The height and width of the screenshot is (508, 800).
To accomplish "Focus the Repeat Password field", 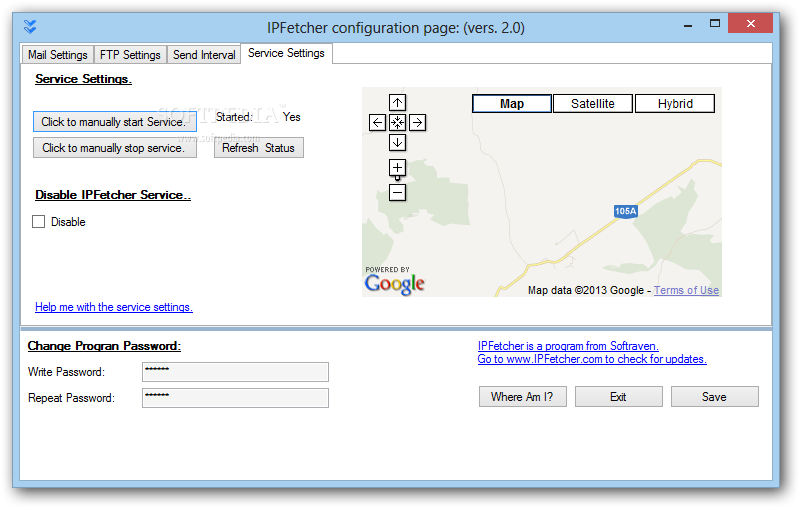I will (235, 398).
